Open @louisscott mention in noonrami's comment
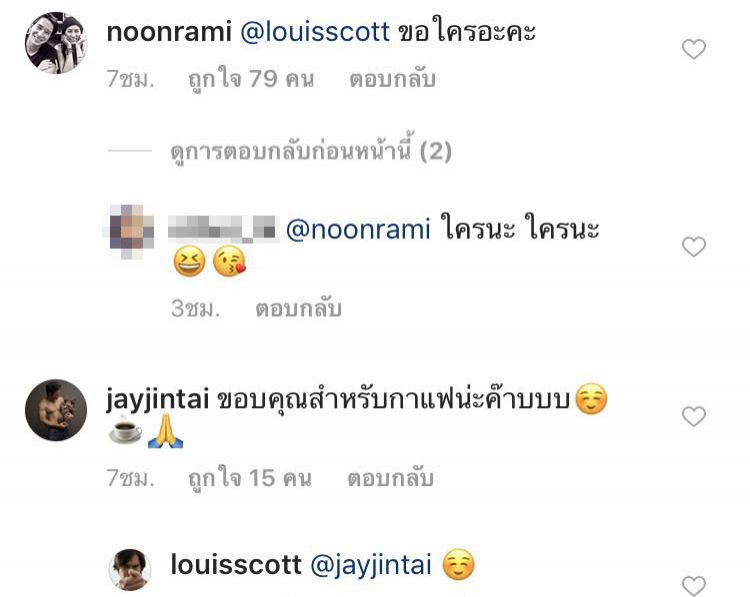750x597 pixels. [315, 32]
